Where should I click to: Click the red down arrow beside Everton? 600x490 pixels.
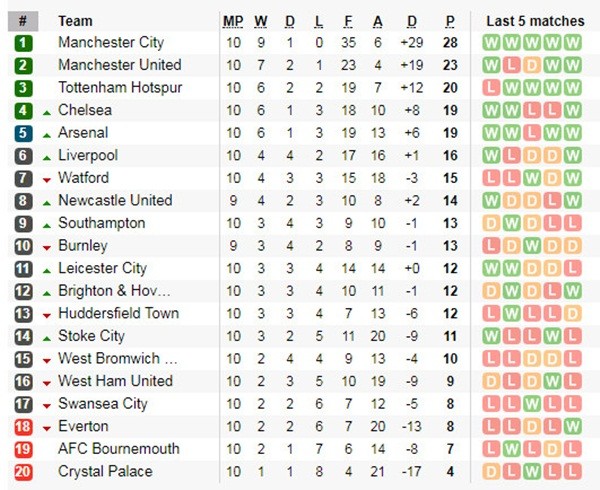pos(46,427)
